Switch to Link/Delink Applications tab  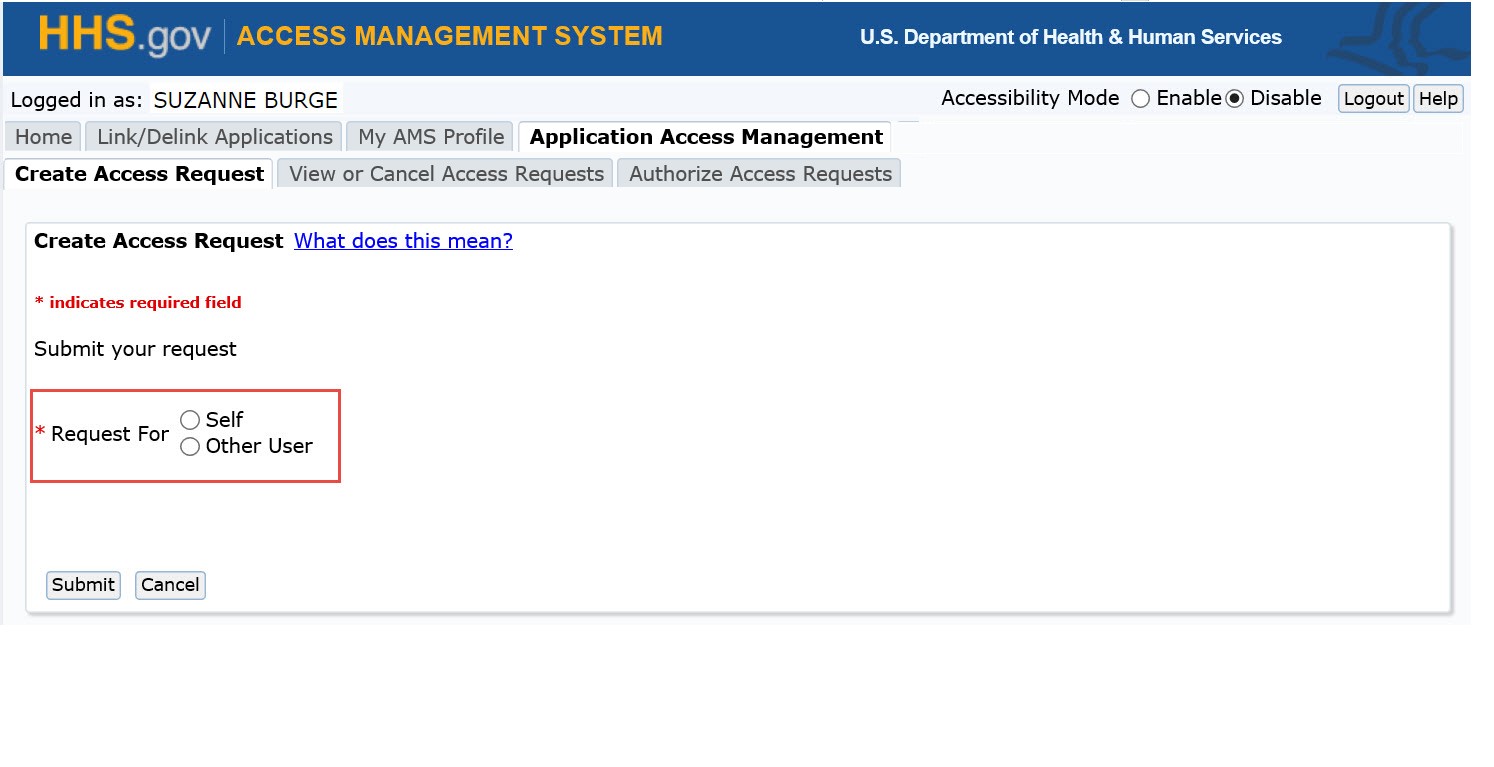click(x=214, y=137)
